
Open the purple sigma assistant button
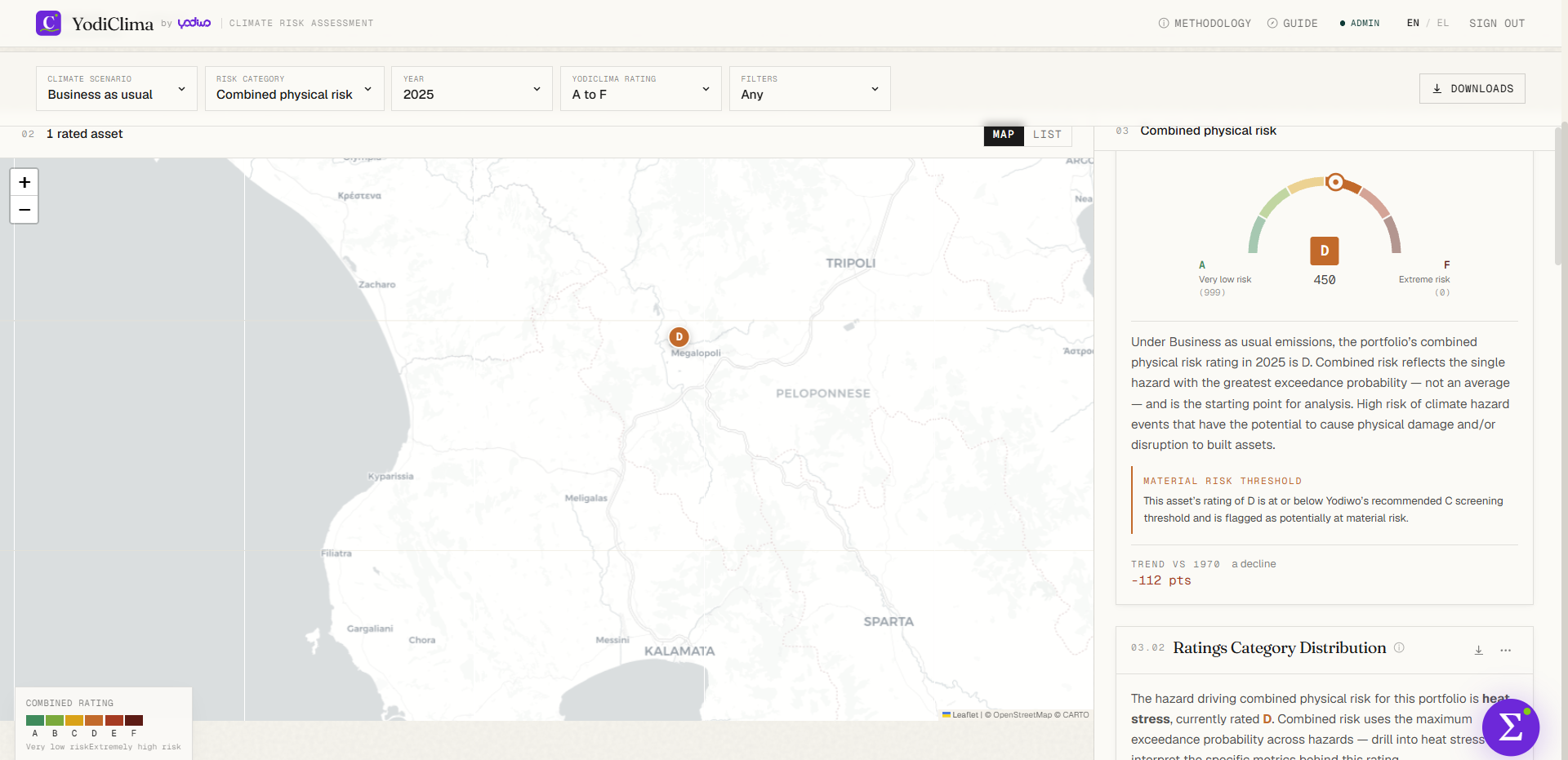click(x=1511, y=727)
